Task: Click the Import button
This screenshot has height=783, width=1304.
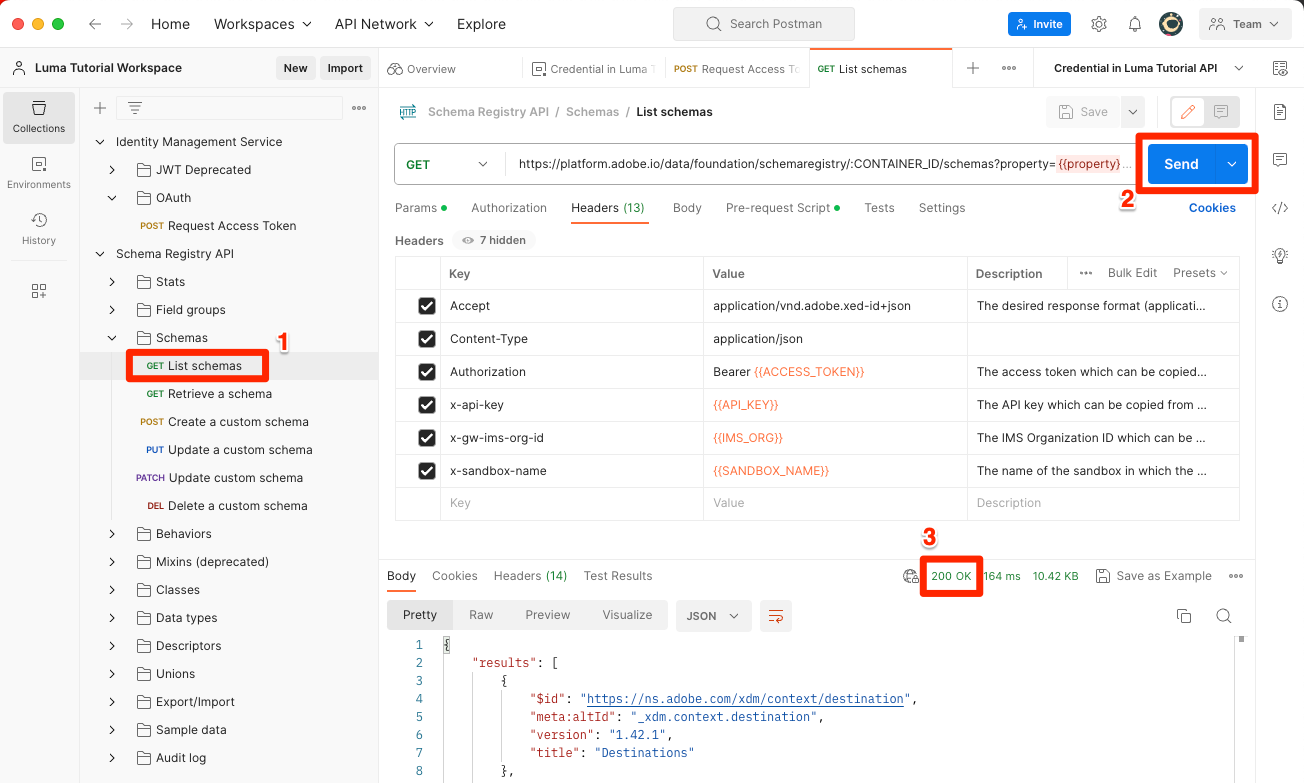Action: tap(345, 68)
